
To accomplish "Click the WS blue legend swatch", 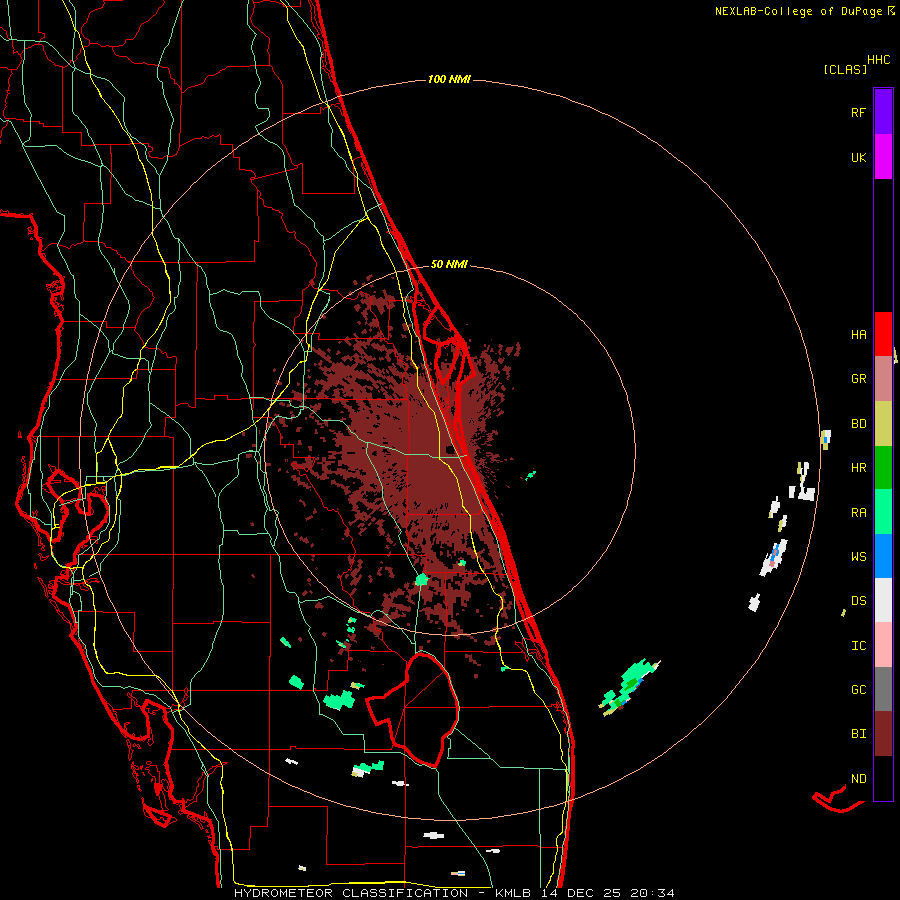I will [883, 556].
